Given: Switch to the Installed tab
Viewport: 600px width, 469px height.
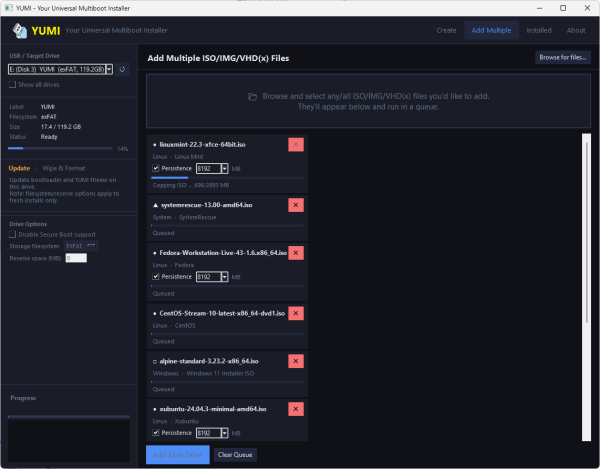Looking at the screenshot, I should pos(539,30).
